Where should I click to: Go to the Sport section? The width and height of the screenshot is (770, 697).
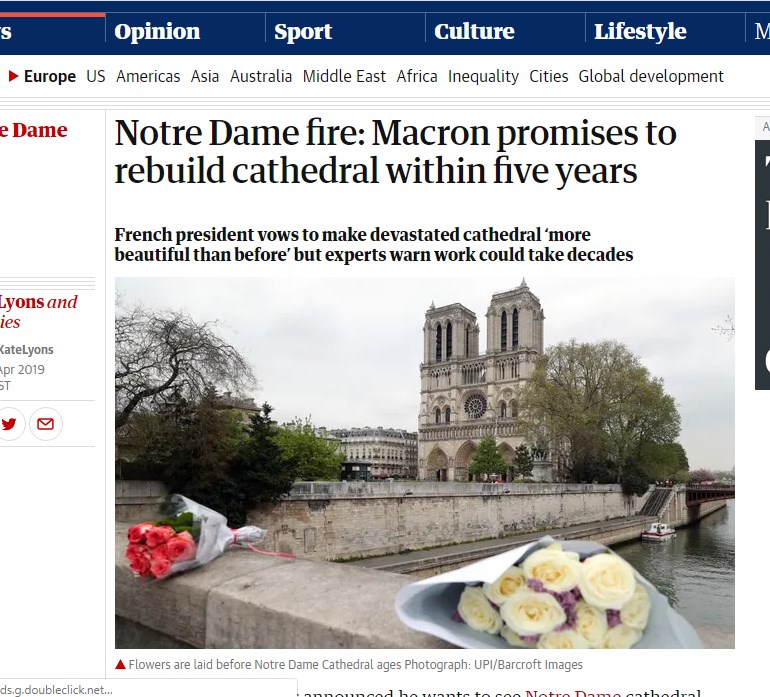coord(303,32)
